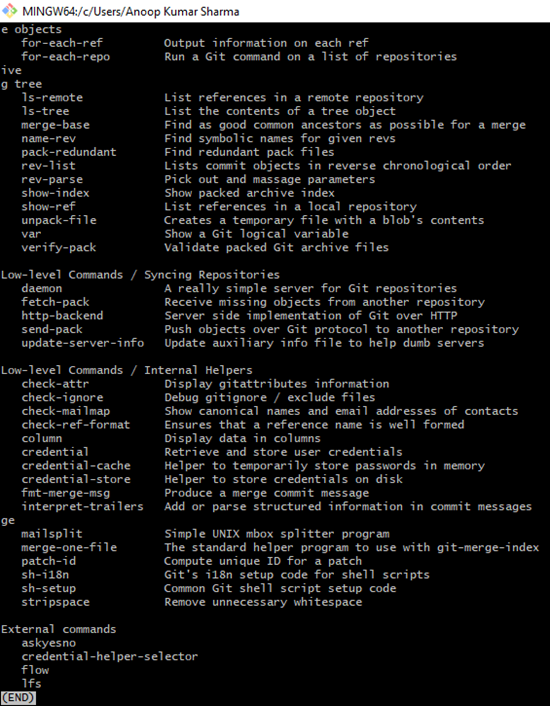Click the 'lfs' external command
Screen dimensions: 550x706
(x=32, y=683)
